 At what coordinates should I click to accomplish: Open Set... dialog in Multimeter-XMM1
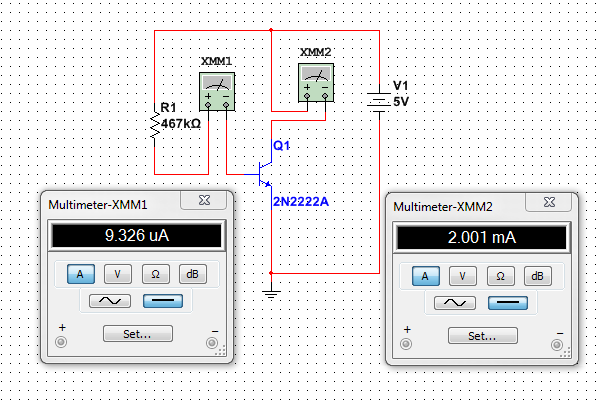(137, 334)
